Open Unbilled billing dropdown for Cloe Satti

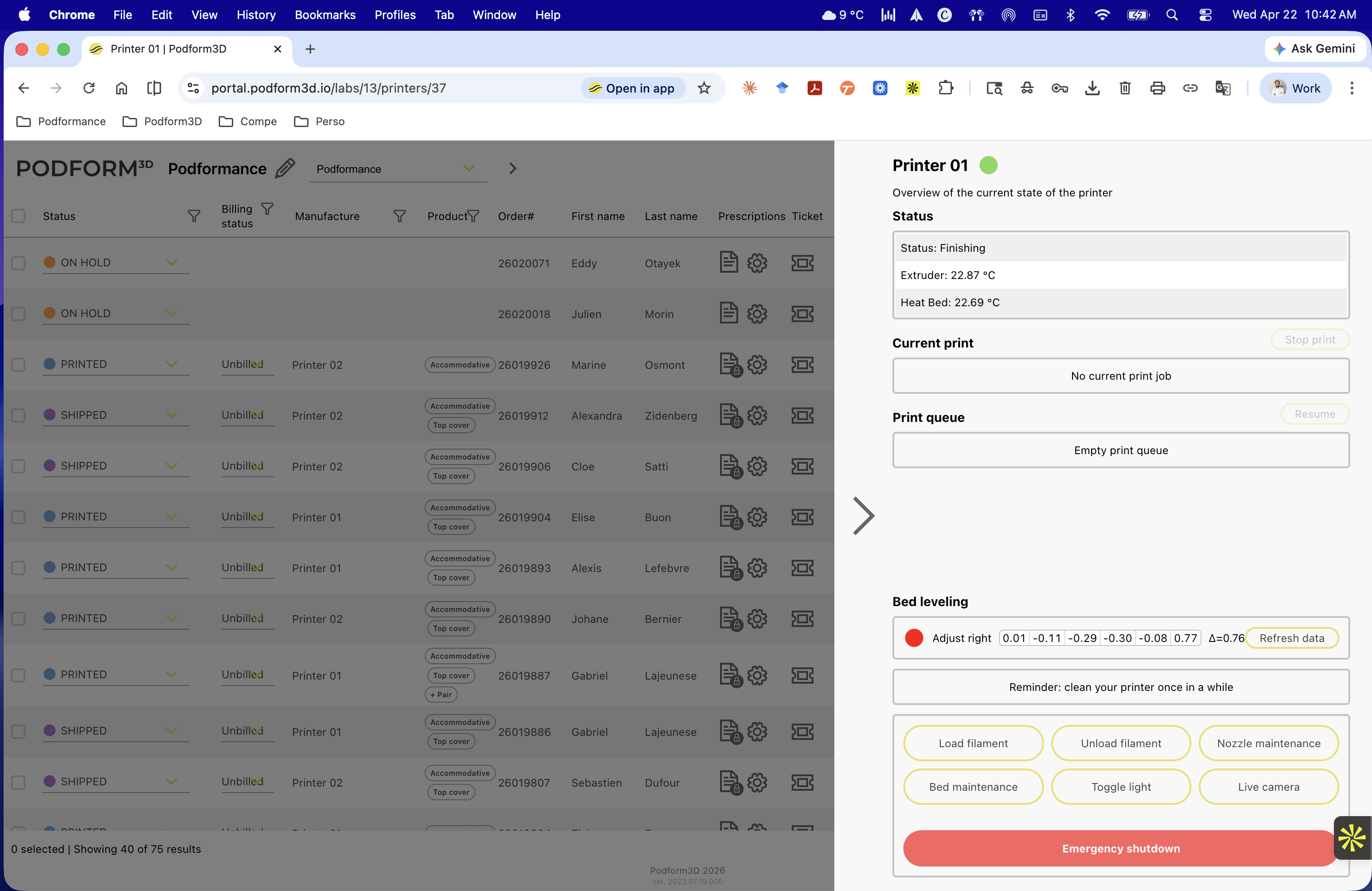247,465
